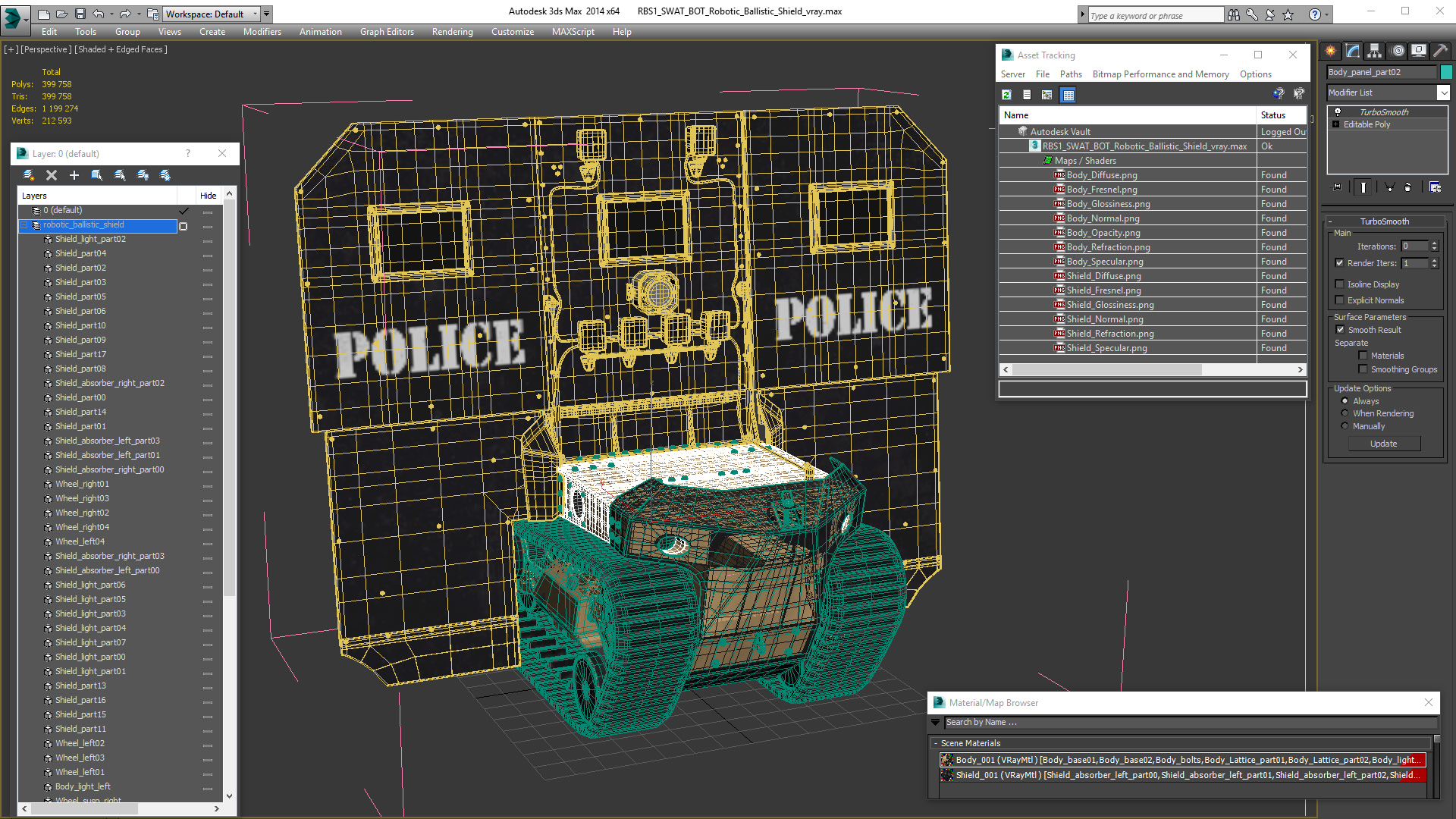Open the Display tab in command panel
Viewport: 1456px width, 819px height.
pyautogui.click(x=1419, y=51)
